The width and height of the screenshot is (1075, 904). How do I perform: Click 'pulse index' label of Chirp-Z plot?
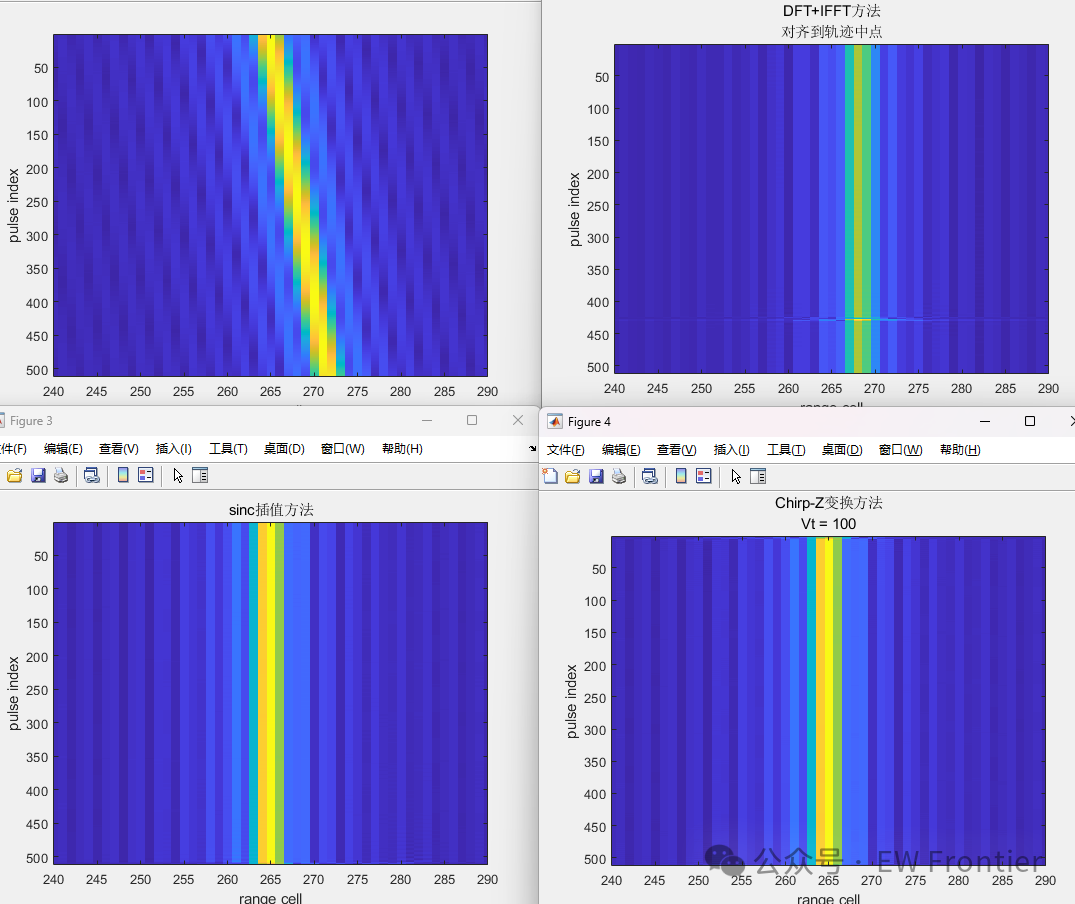pyautogui.click(x=572, y=701)
